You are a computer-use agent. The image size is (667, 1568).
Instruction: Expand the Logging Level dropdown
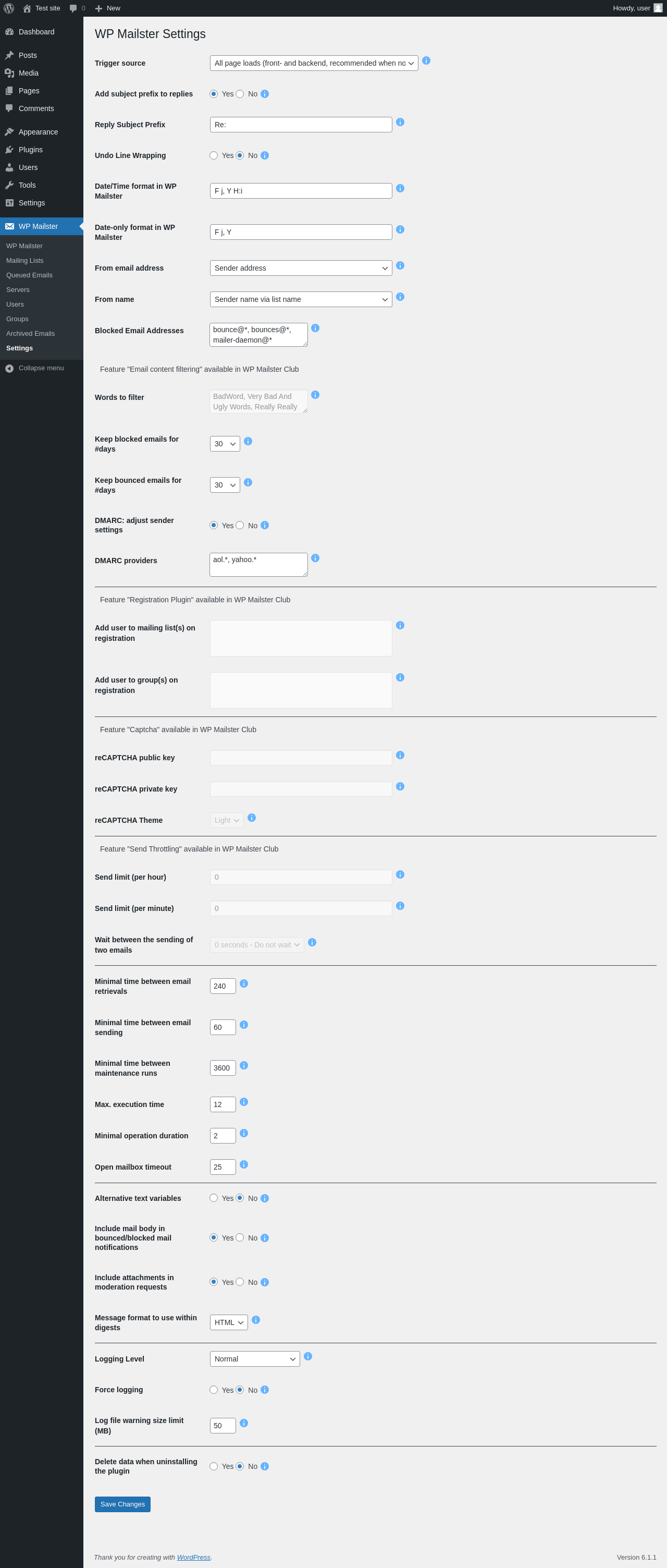click(x=255, y=1358)
